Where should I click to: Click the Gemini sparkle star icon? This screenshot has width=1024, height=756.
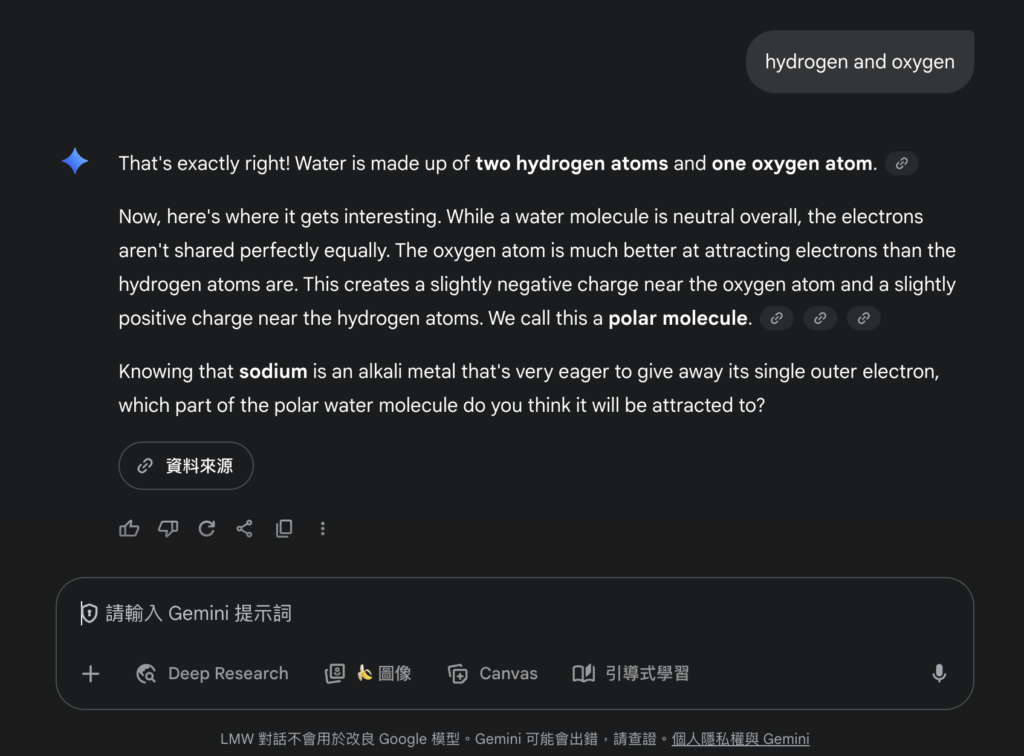coord(75,161)
